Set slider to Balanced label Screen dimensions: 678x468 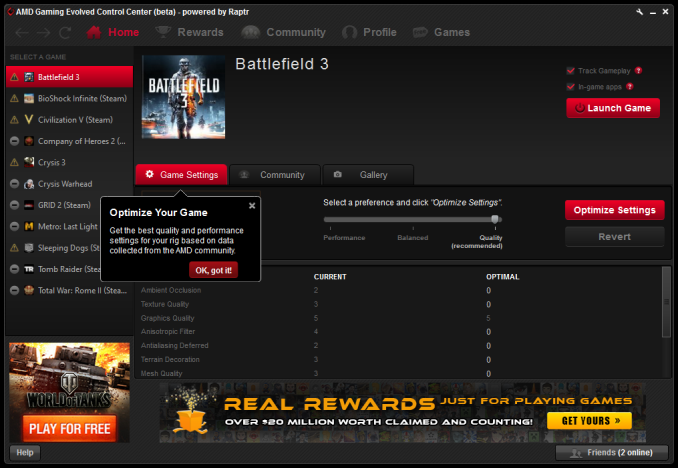[x=413, y=237]
